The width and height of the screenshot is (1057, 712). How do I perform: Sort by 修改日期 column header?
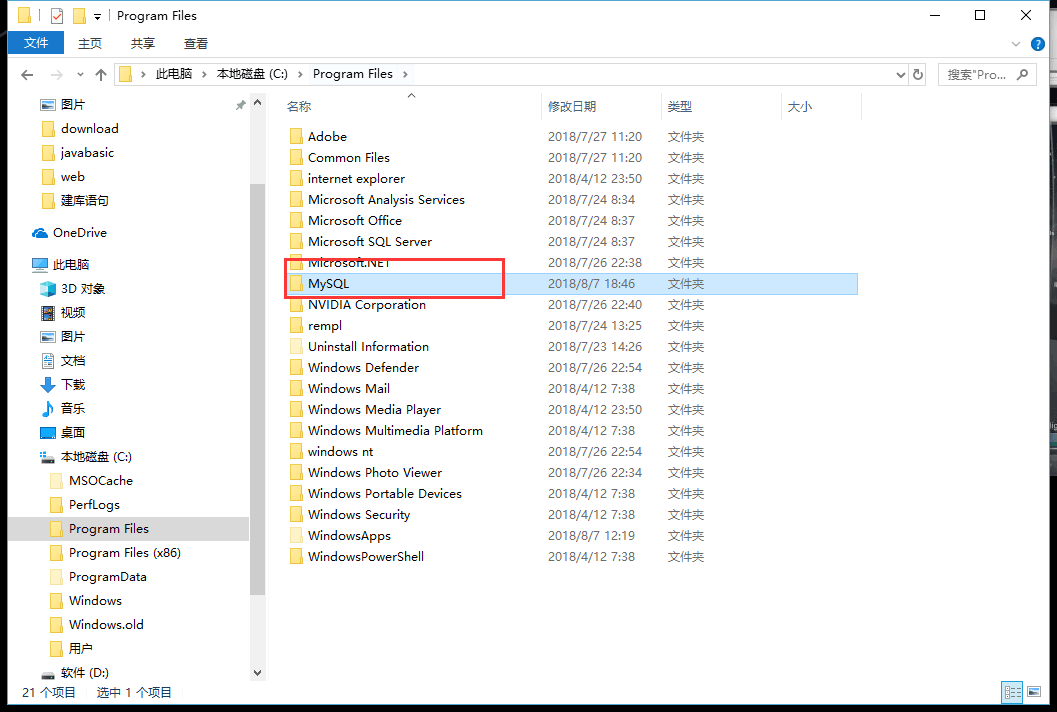point(572,107)
